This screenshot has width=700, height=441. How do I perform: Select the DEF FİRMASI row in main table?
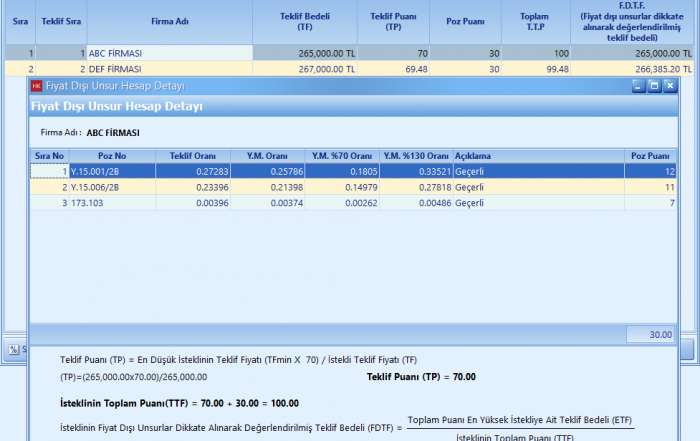pyautogui.click(x=170, y=69)
